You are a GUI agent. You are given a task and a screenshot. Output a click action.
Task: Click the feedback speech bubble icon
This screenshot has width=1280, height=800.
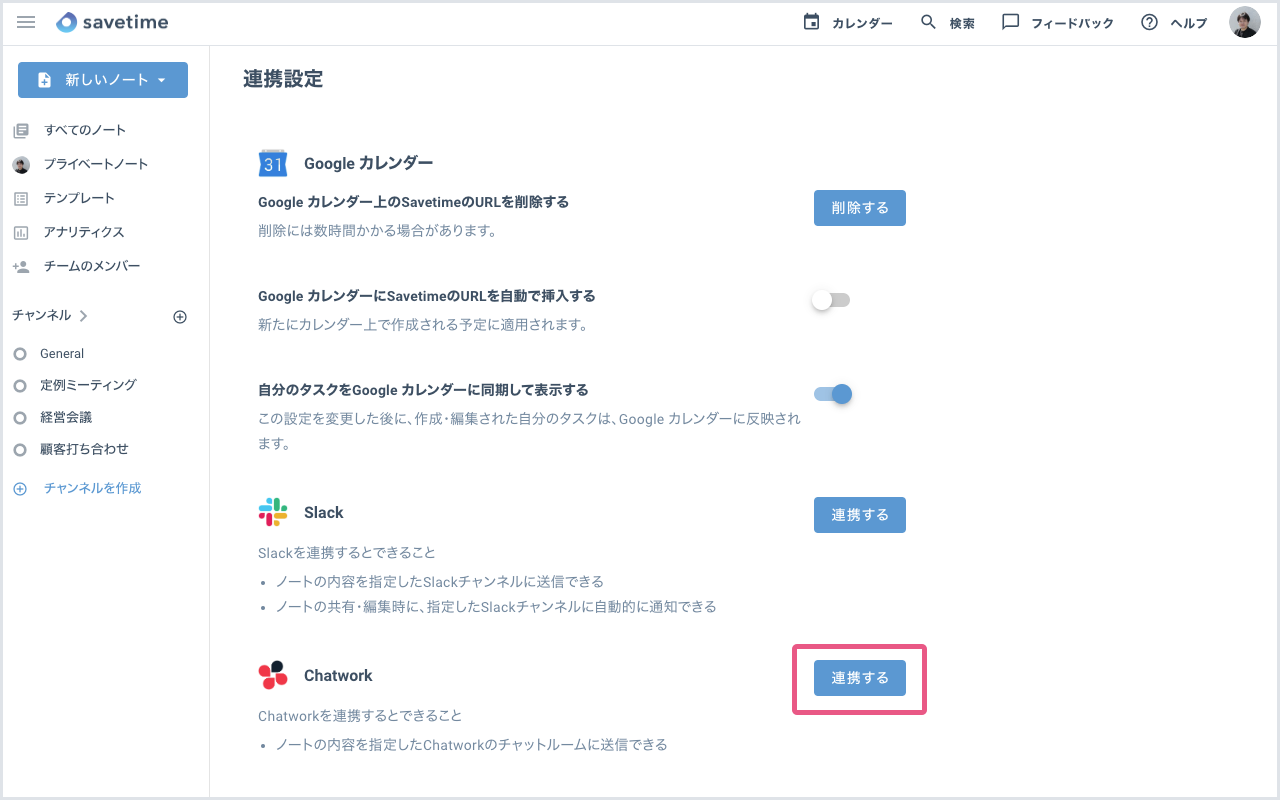[x=1011, y=22]
